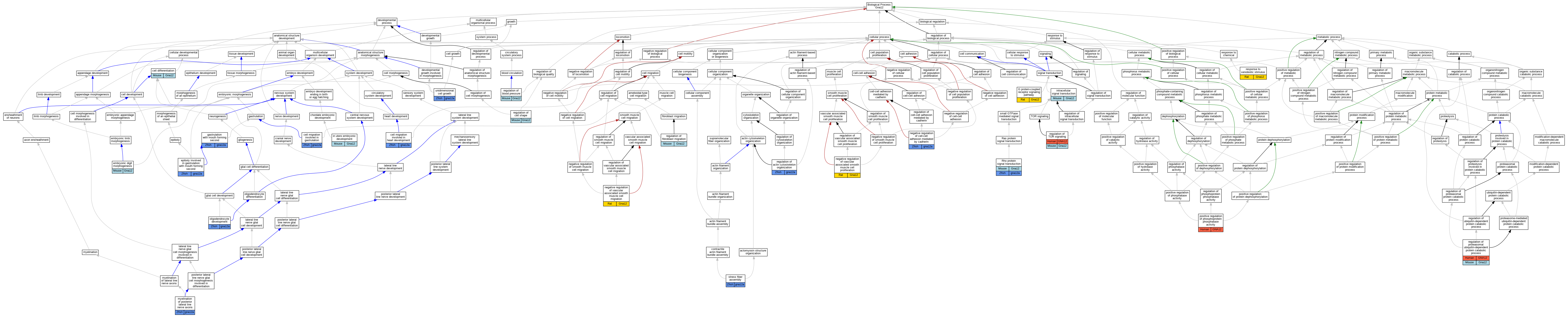The height and width of the screenshot is (317, 1568).
Task: Select the 'limb development' node
Action: (49, 94)
